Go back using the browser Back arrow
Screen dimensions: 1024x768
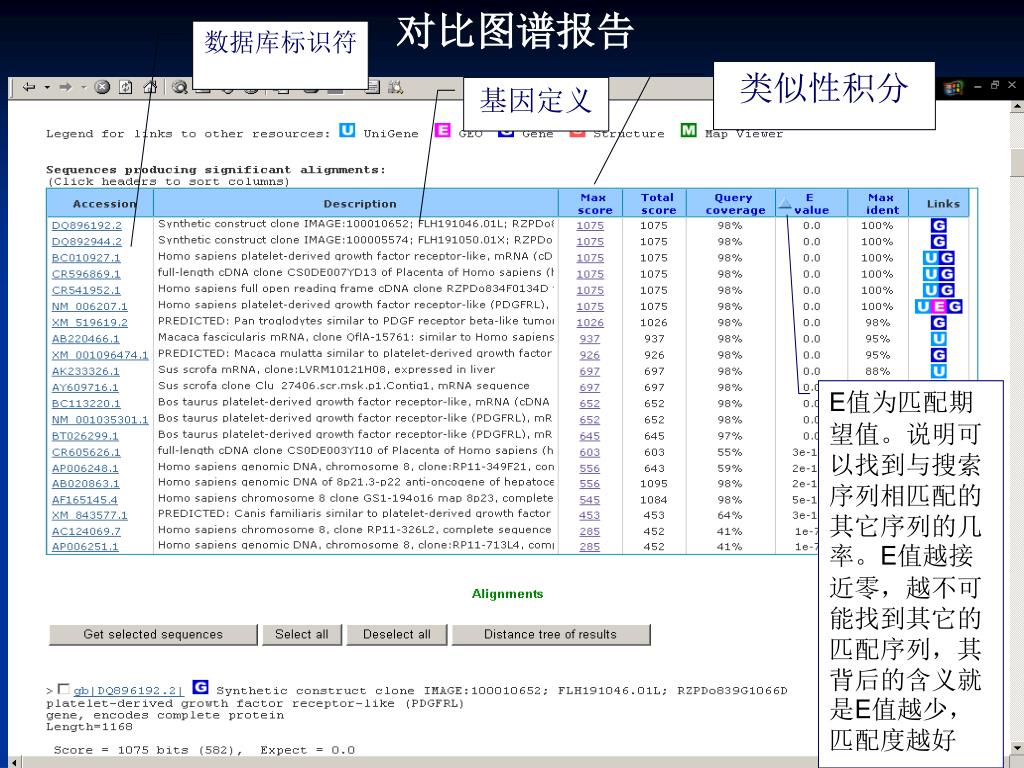[x=29, y=87]
